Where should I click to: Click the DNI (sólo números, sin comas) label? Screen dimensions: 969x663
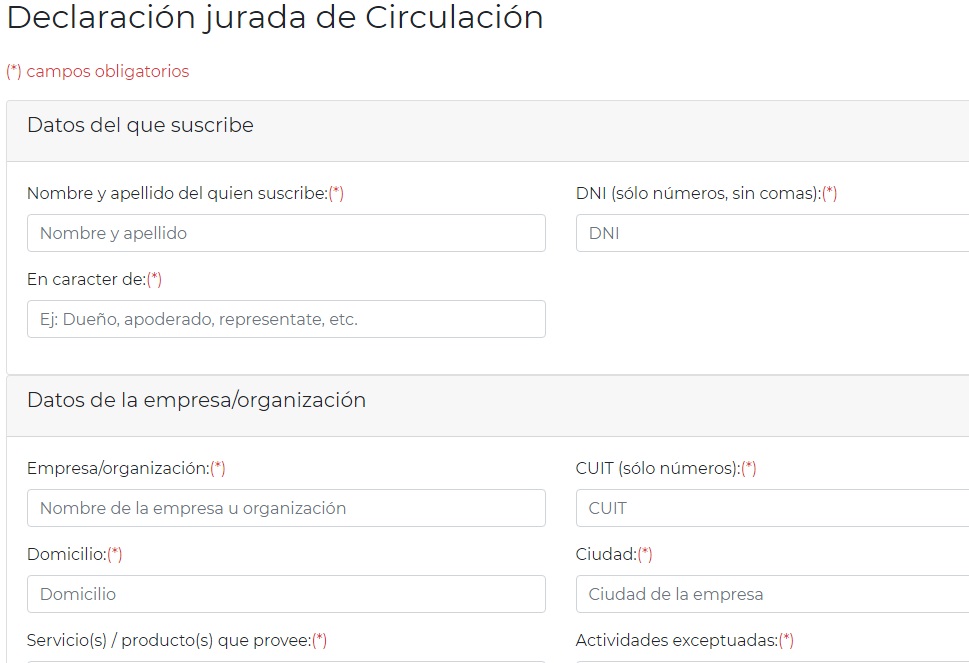click(x=706, y=193)
